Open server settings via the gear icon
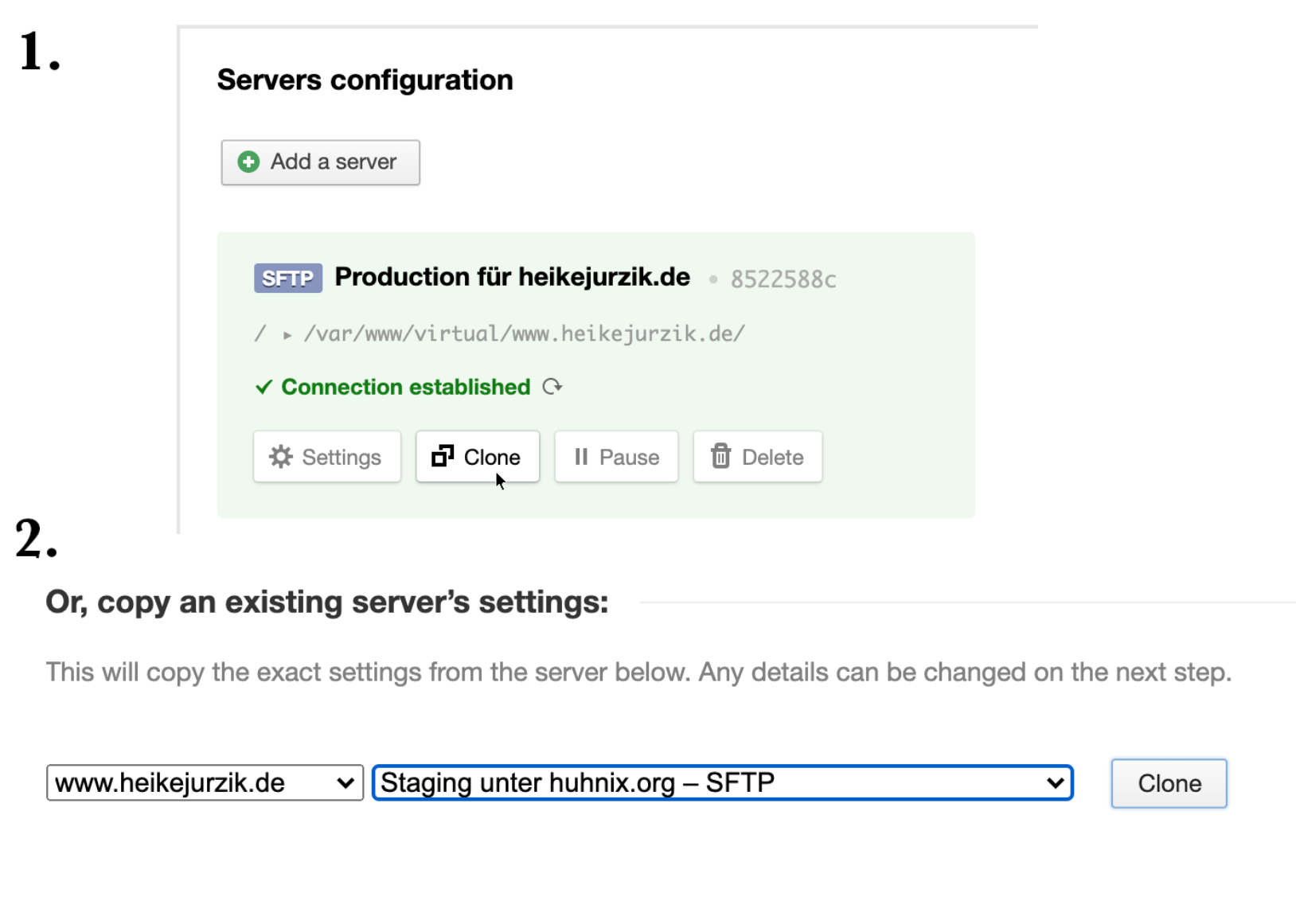 click(280, 456)
